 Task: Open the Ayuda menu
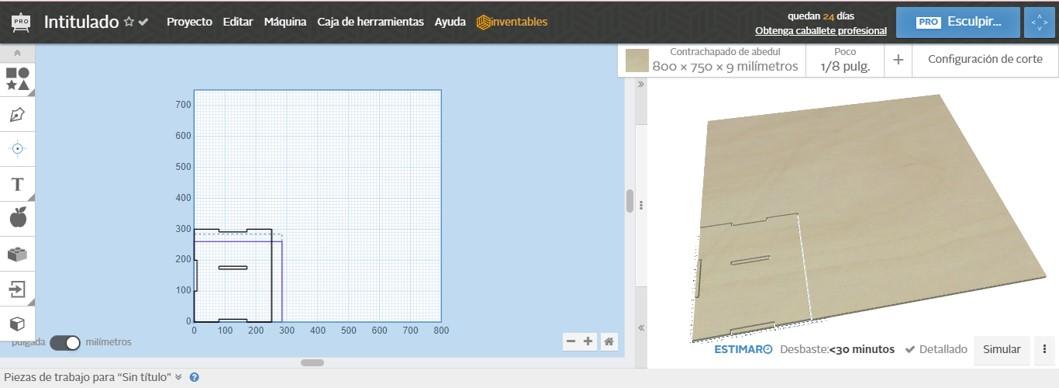pos(450,22)
